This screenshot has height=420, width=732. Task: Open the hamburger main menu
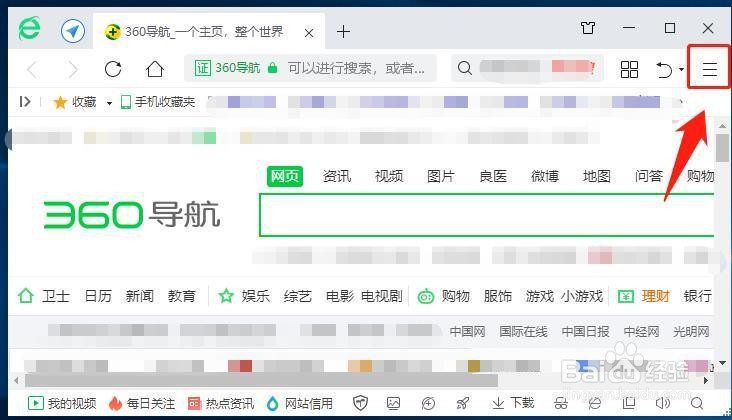710,69
